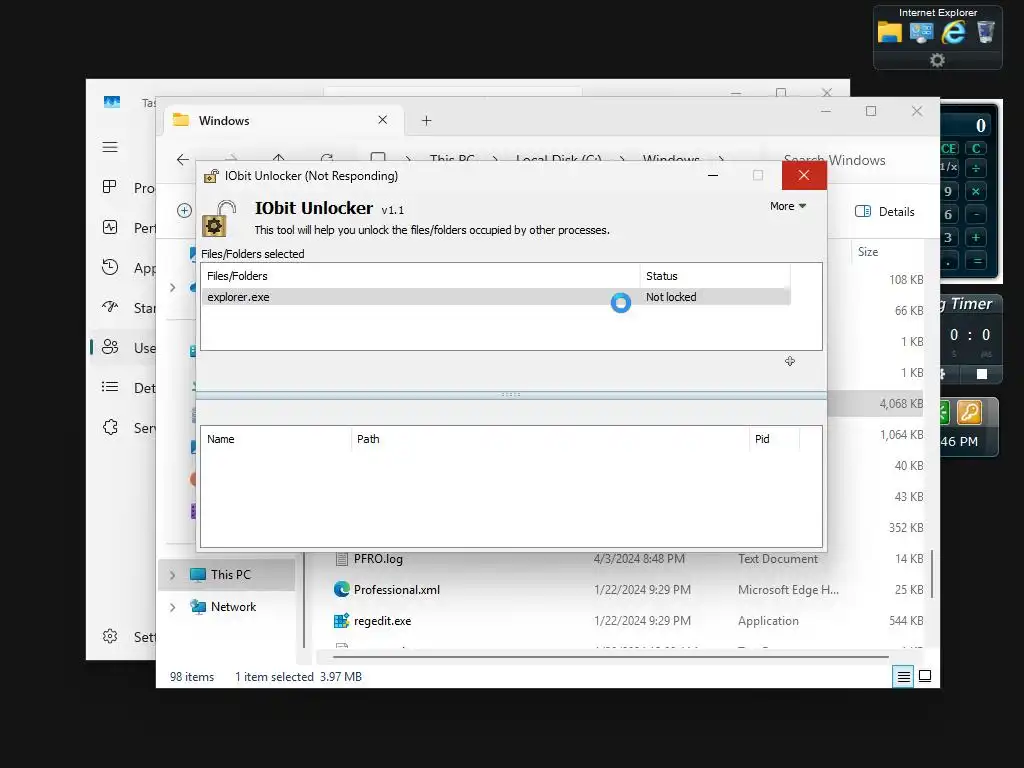Click the Size column header in Explorer

tap(868, 252)
